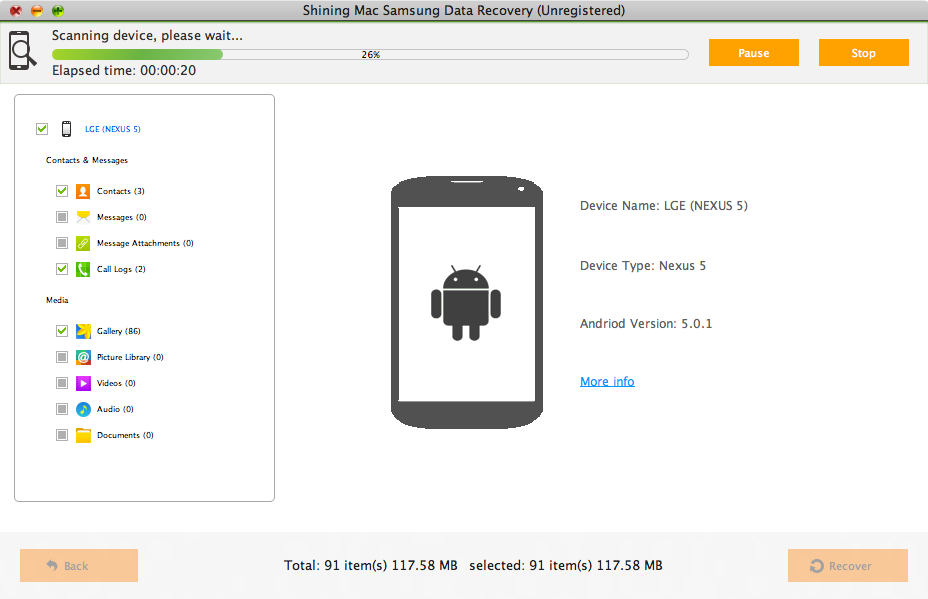Click the Device Name: LGE (NEXUS 5) text
The image size is (928, 599).
pos(663,206)
